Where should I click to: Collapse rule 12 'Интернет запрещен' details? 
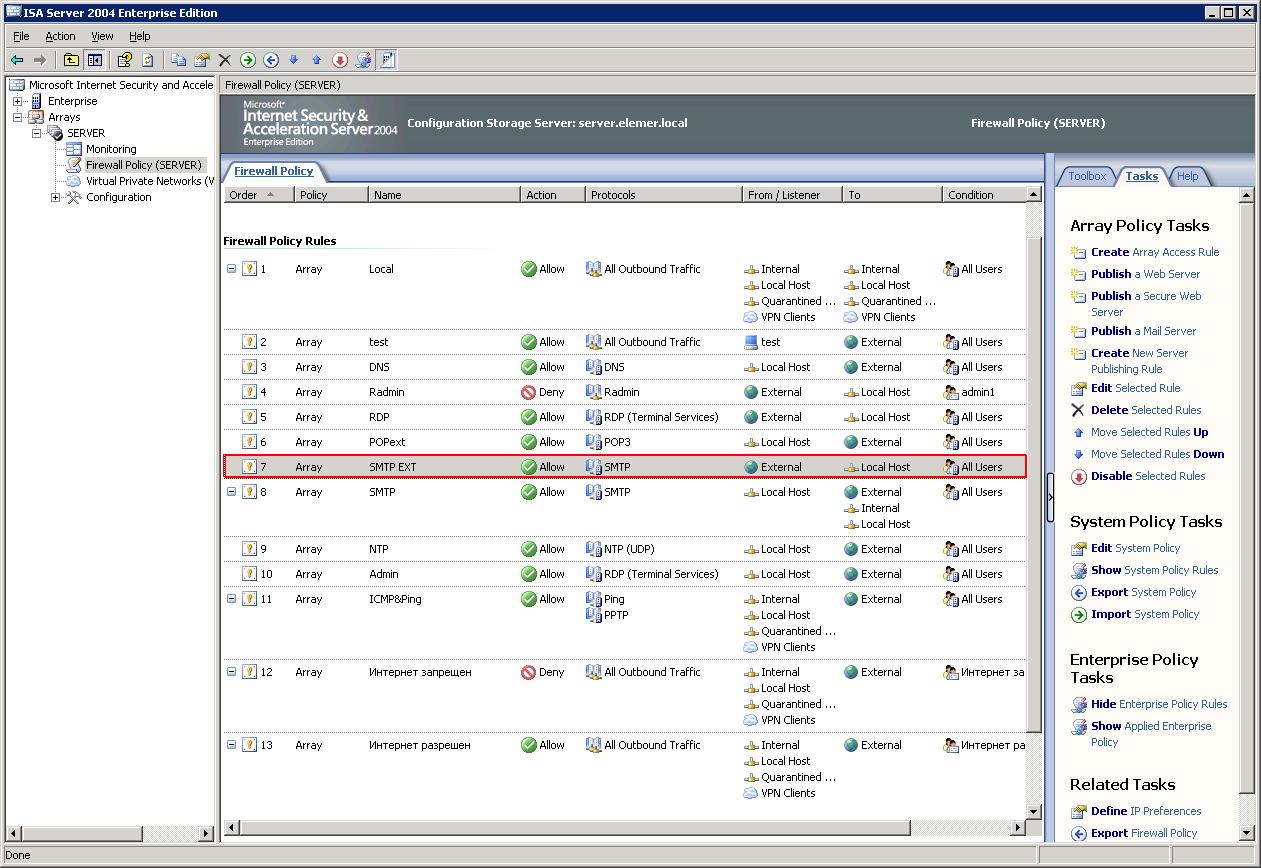(x=231, y=672)
